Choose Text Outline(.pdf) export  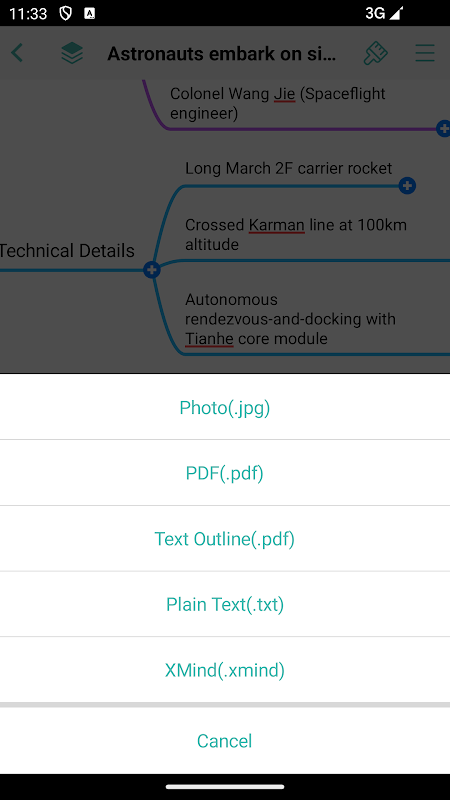pos(225,539)
